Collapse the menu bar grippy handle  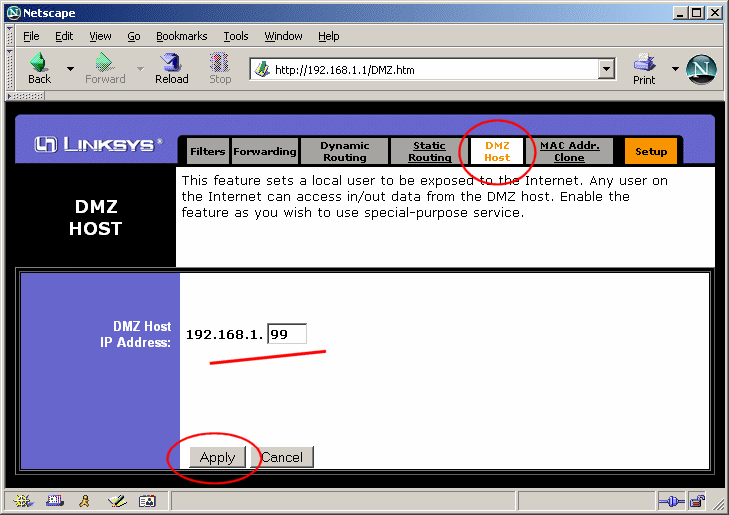pos(10,36)
